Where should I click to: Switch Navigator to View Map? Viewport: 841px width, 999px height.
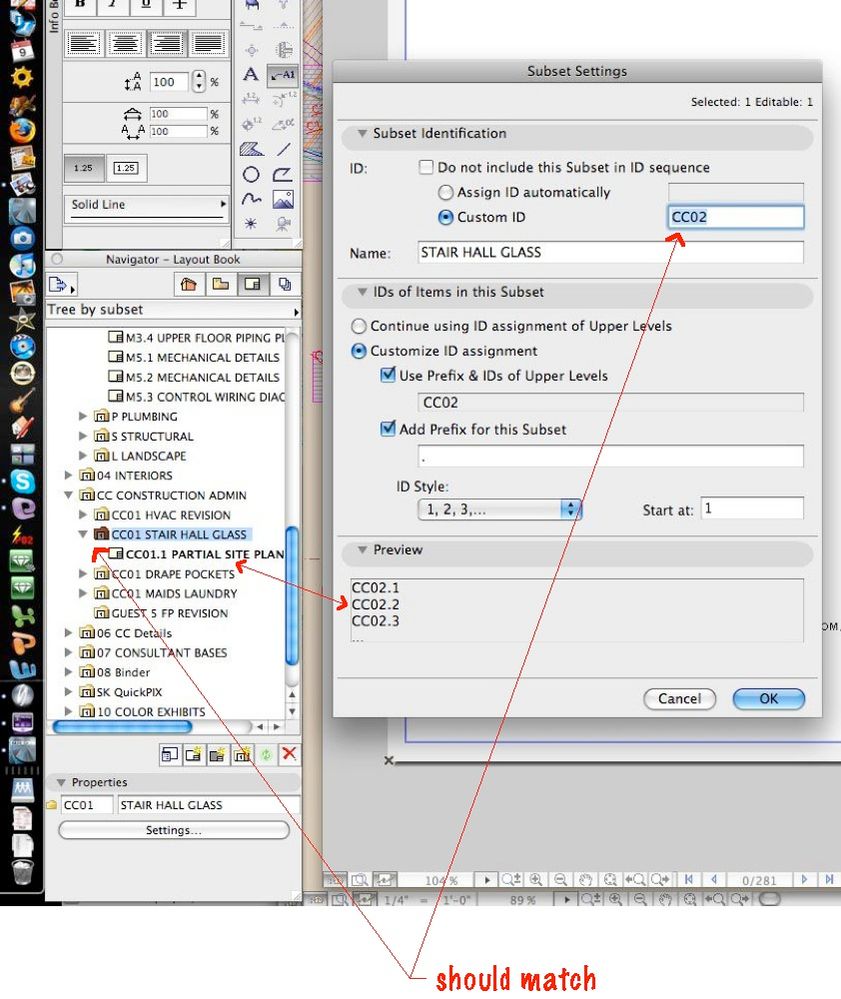(220, 284)
